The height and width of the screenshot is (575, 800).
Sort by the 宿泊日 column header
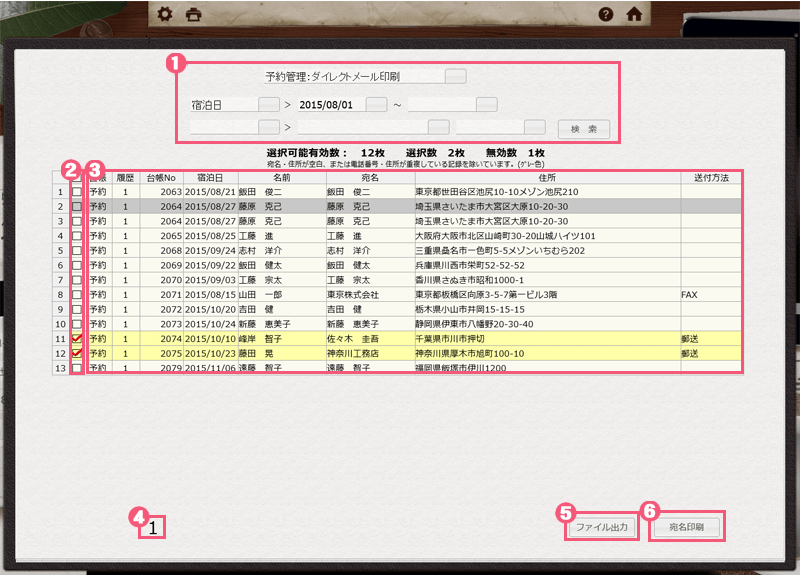(209, 177)
